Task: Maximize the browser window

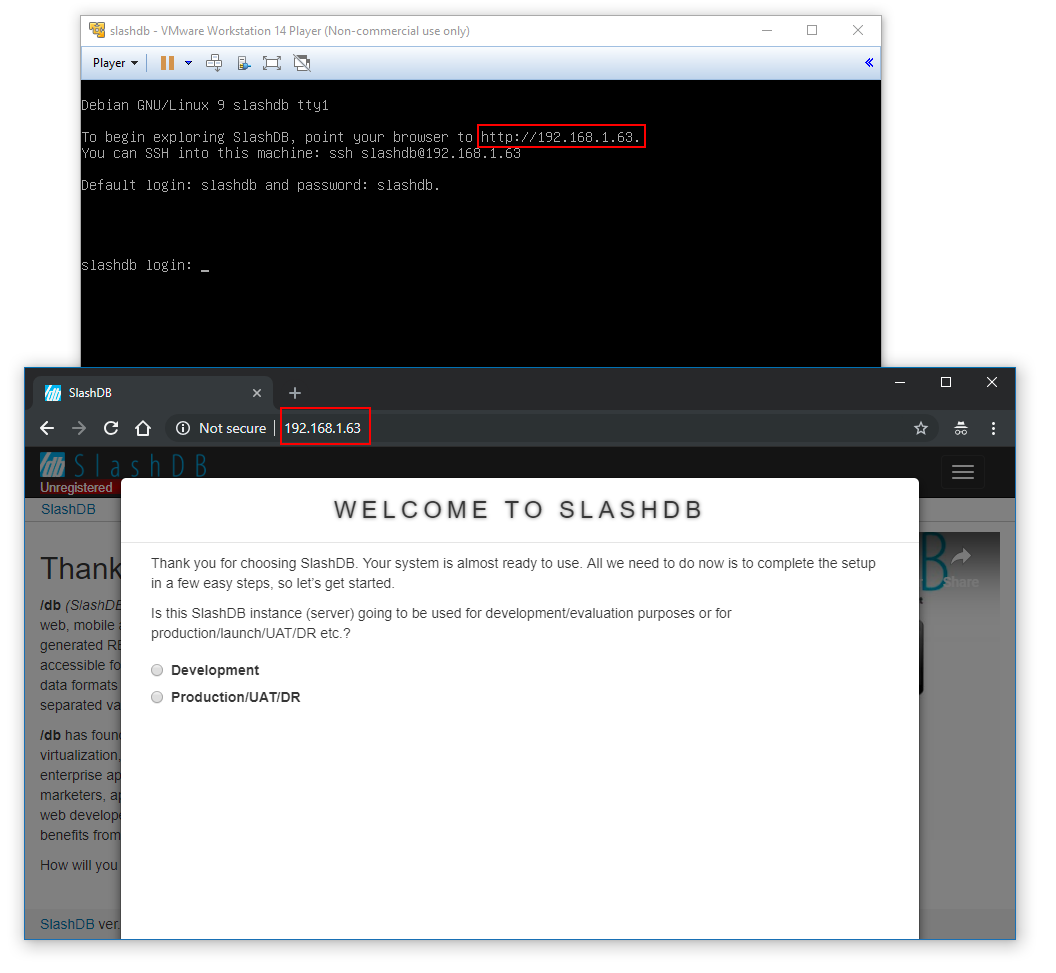Action: coord(946,382)
